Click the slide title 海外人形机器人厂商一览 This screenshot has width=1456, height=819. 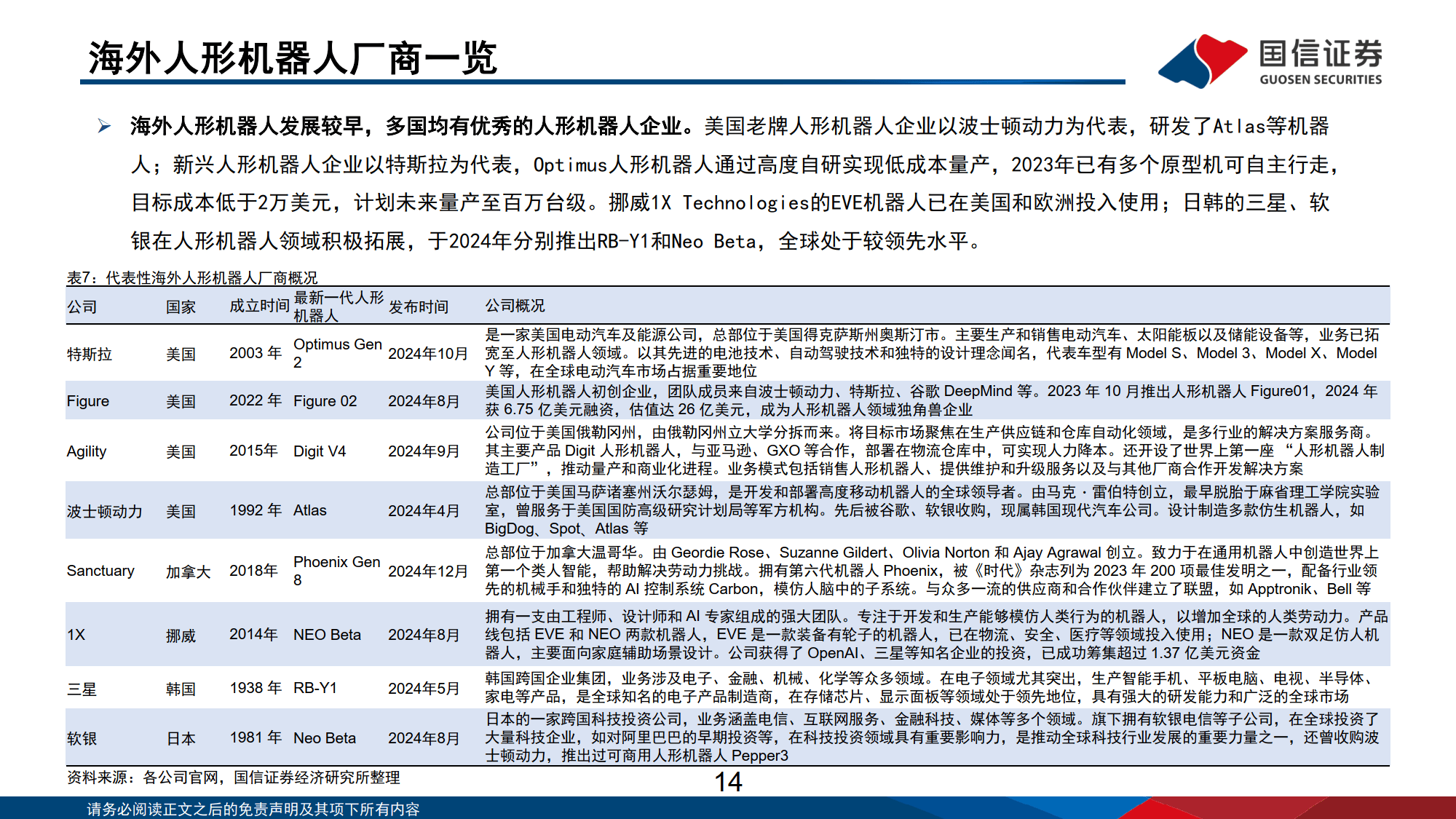[x=293, y=58]
